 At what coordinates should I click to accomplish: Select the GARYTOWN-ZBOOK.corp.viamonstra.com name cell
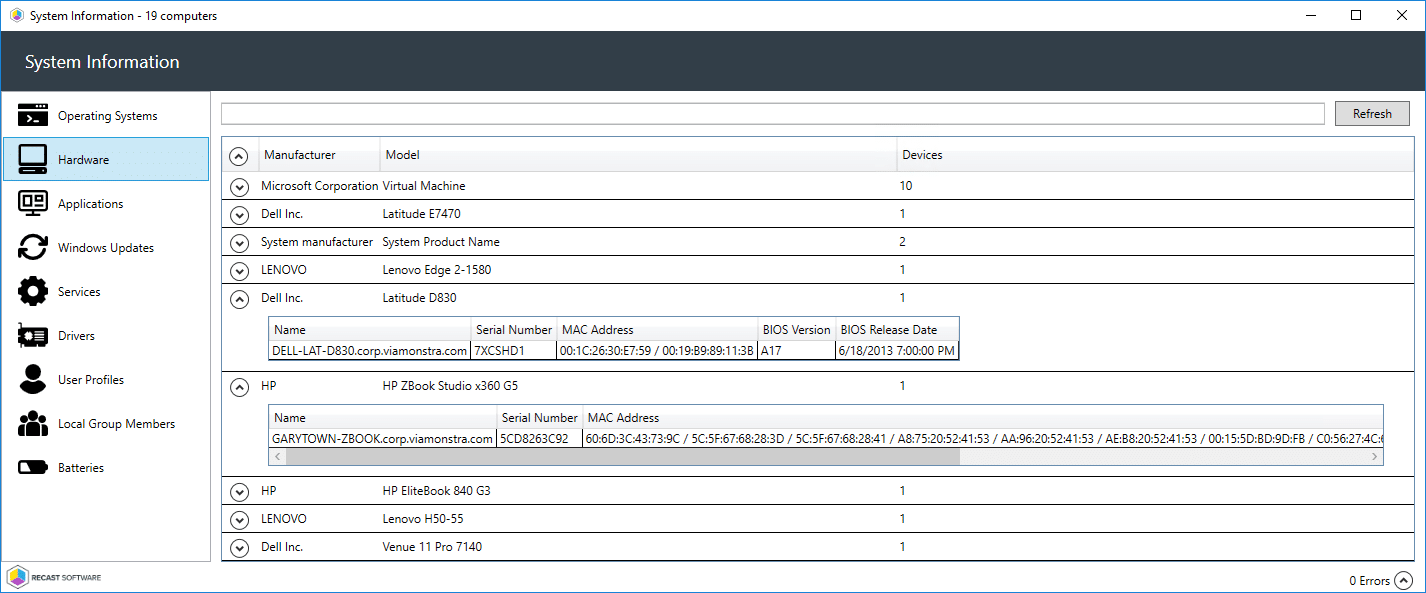pos(383,439)
